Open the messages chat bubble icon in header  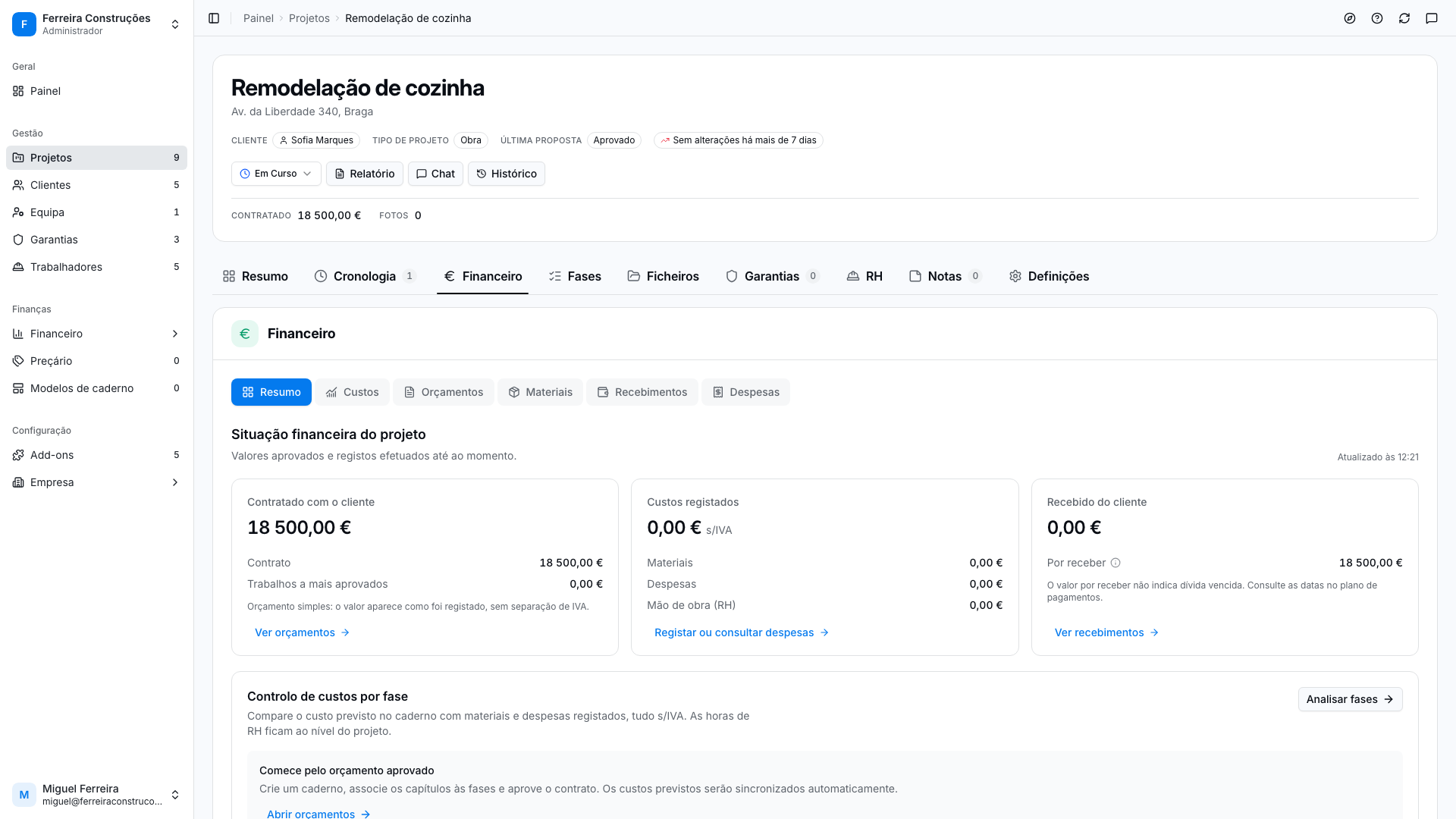[1432, 18]
